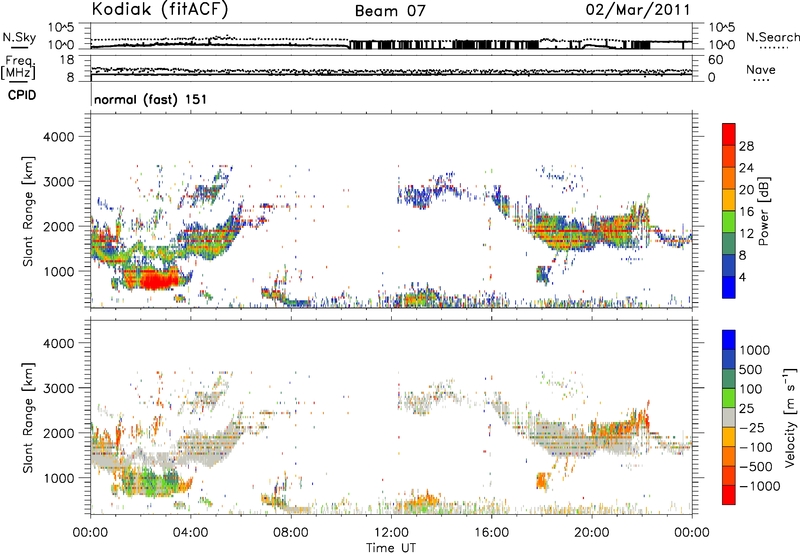The height and width of the screenshot is (554, 800).
Task: Click the "N.Sky" legend label
Action: pyautogui.click(x=19, y=37)
